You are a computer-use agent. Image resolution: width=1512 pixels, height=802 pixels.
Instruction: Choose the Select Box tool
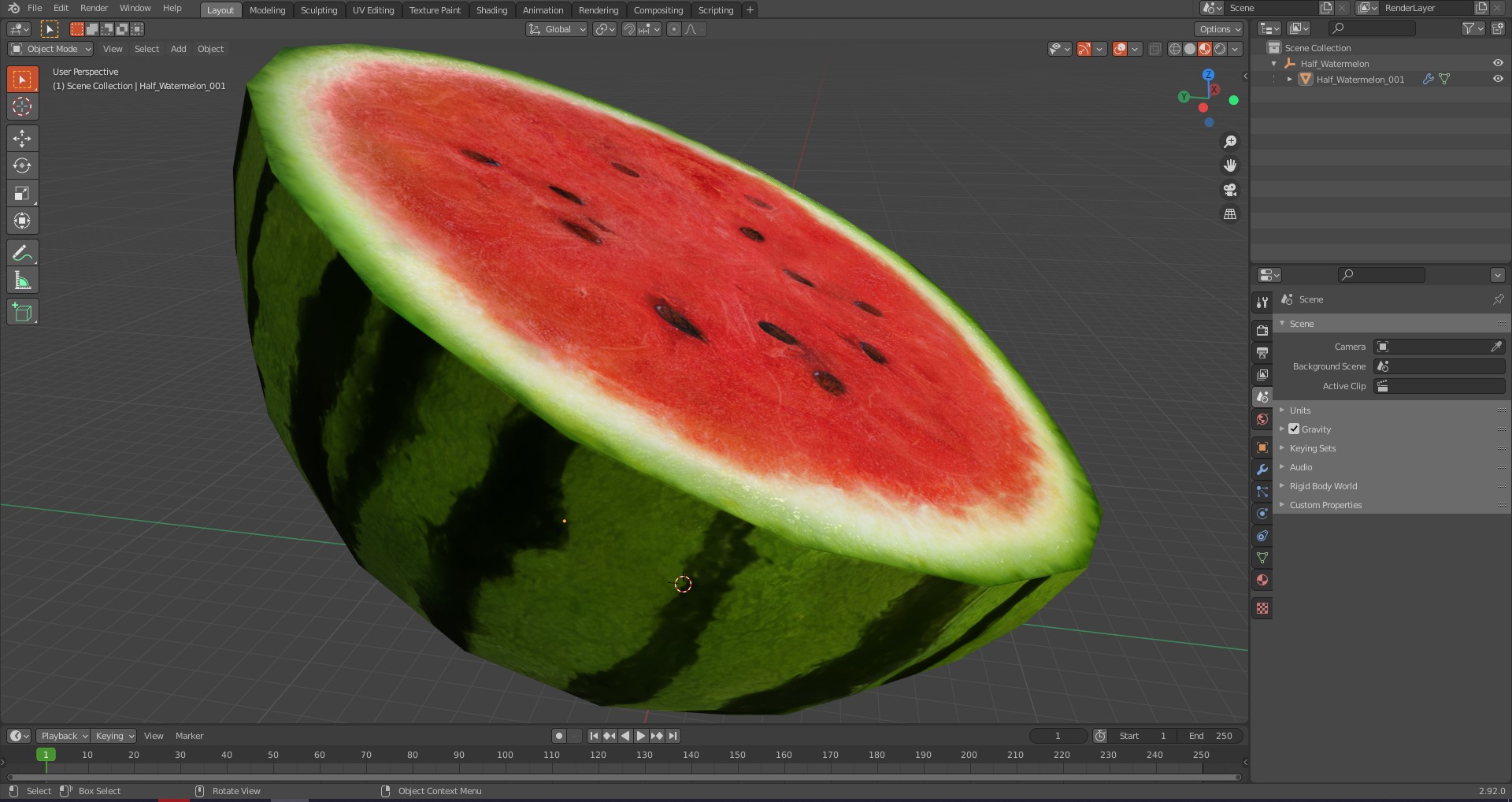(22, 79)
